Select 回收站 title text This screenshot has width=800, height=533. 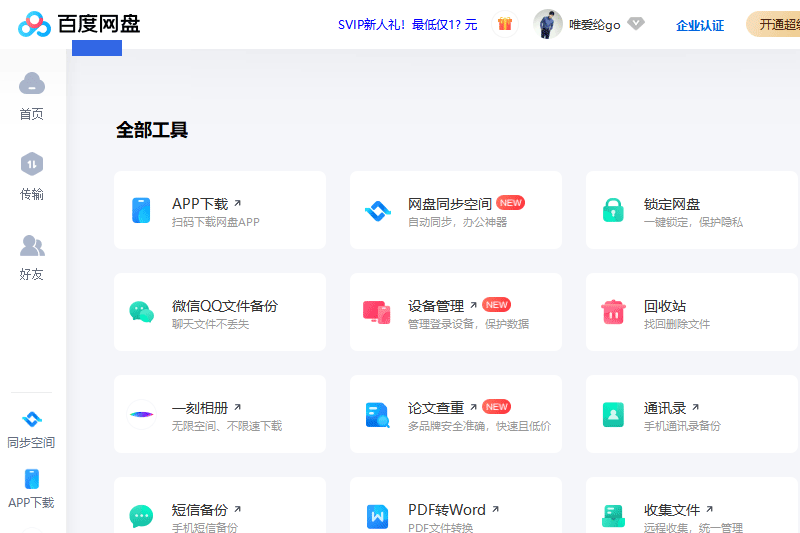(x=664, y=306)
